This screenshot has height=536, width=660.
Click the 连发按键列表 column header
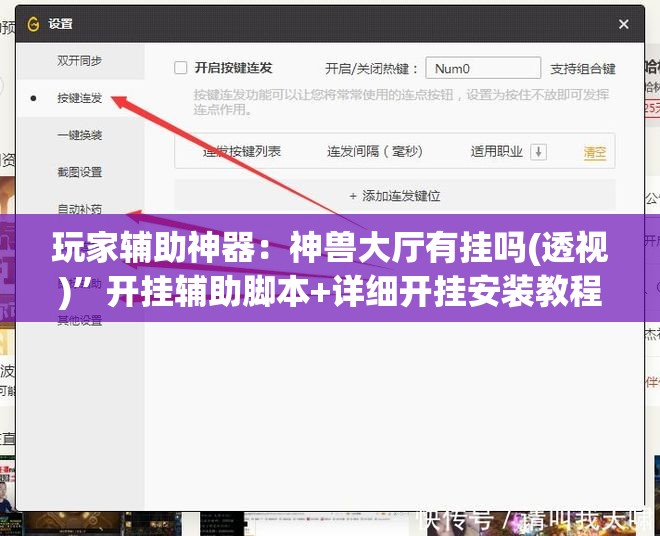[242, 151]
